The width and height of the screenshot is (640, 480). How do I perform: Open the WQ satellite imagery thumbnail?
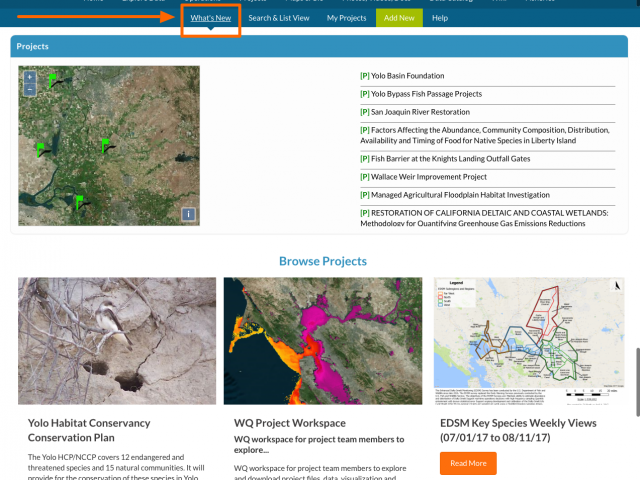point(323,341)
